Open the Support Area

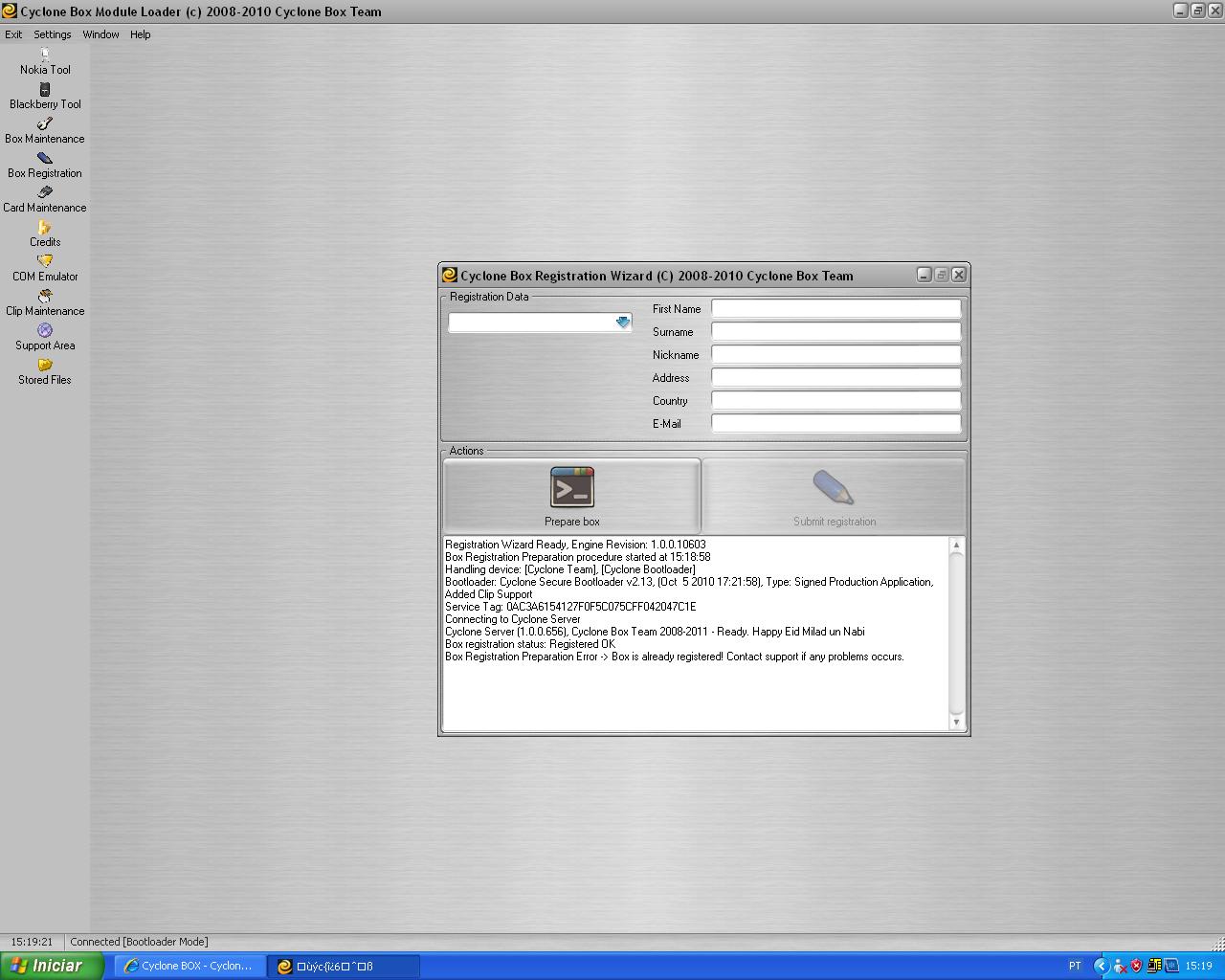pyautogui.click(x=45, y=338)
